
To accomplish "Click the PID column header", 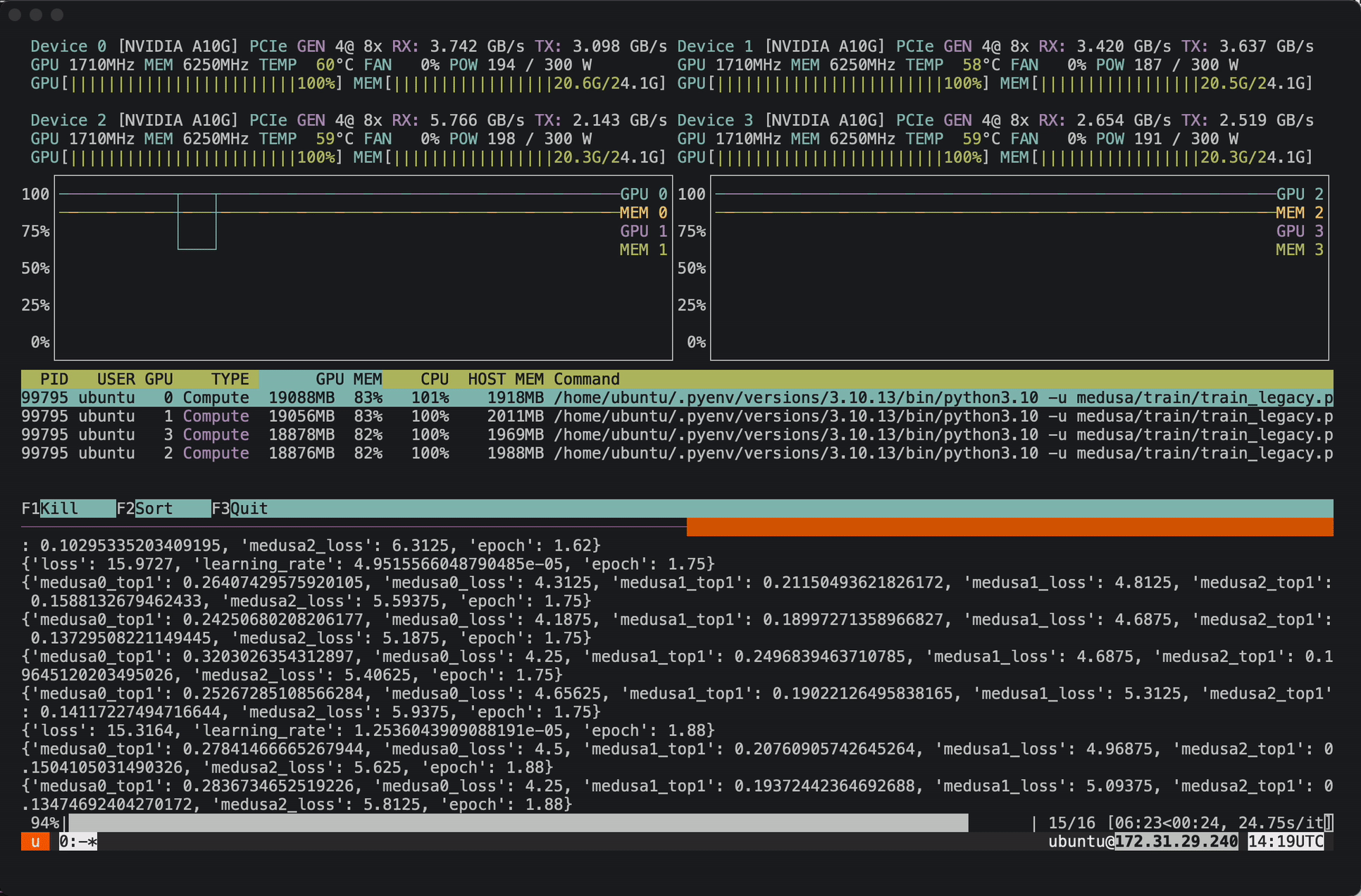I will [x=54, y=379].
